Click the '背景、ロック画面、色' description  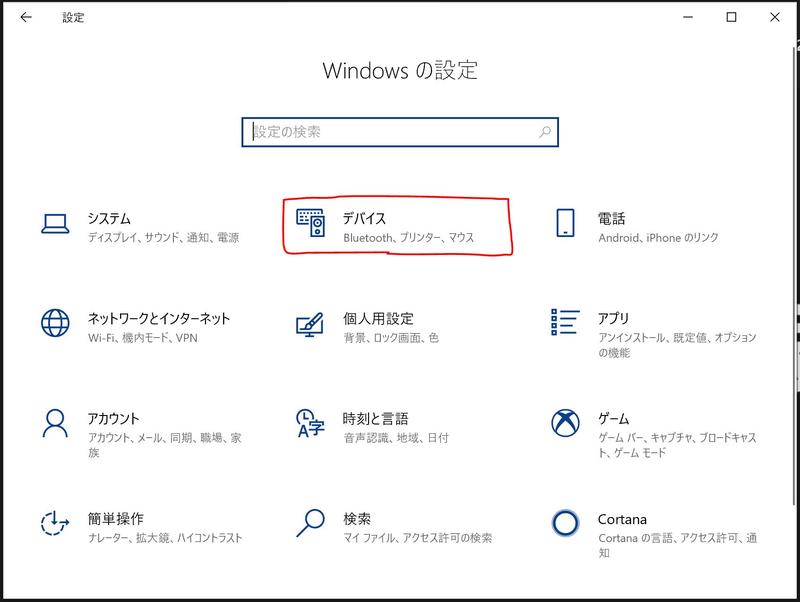[391, 338]
